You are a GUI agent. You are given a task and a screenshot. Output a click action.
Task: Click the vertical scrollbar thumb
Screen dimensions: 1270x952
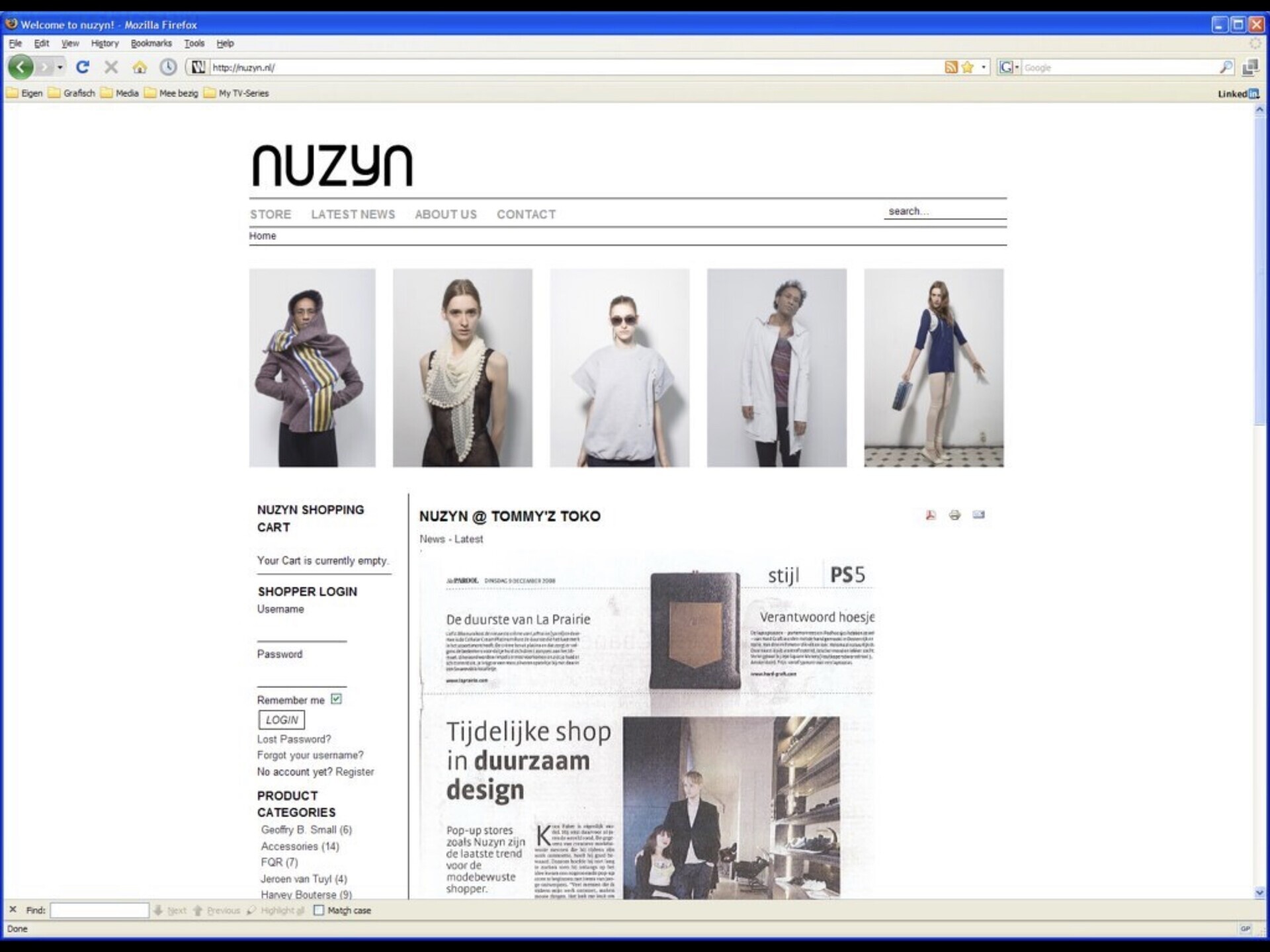pyautogui.click(x=1259, y=271)
